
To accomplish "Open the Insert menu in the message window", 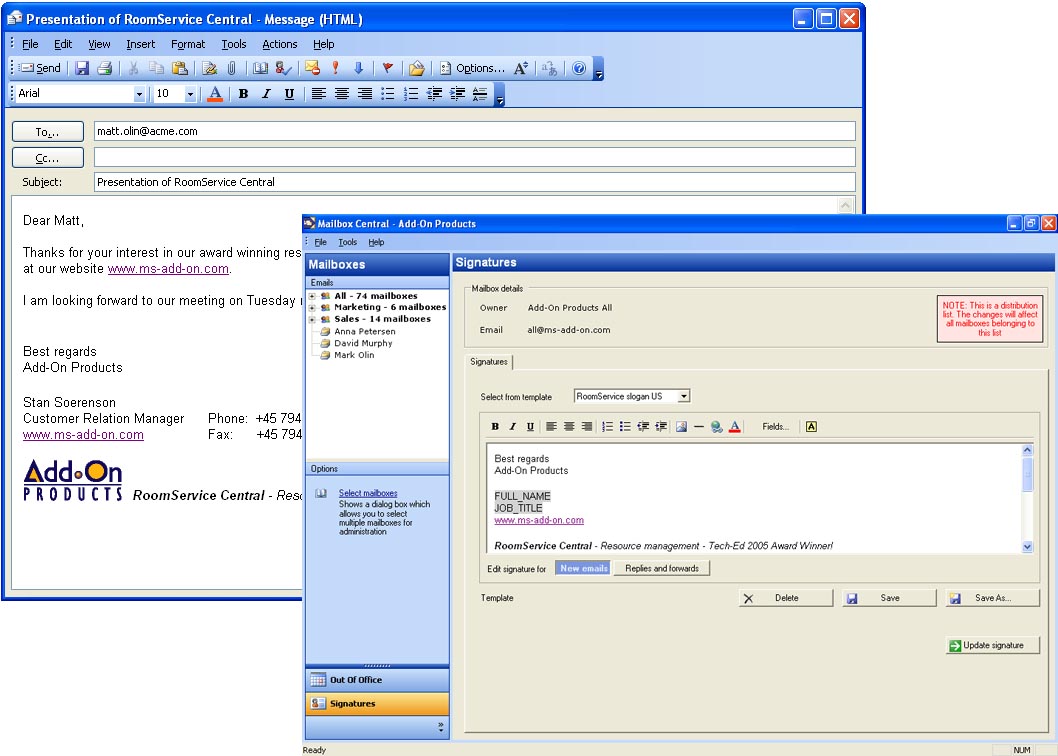I will coord(140,44).
